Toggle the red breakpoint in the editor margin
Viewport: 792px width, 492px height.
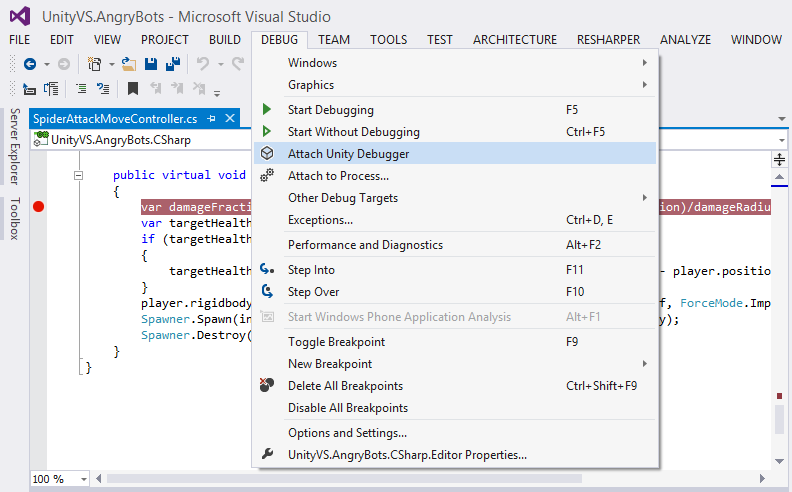click(x=38, y=207)
